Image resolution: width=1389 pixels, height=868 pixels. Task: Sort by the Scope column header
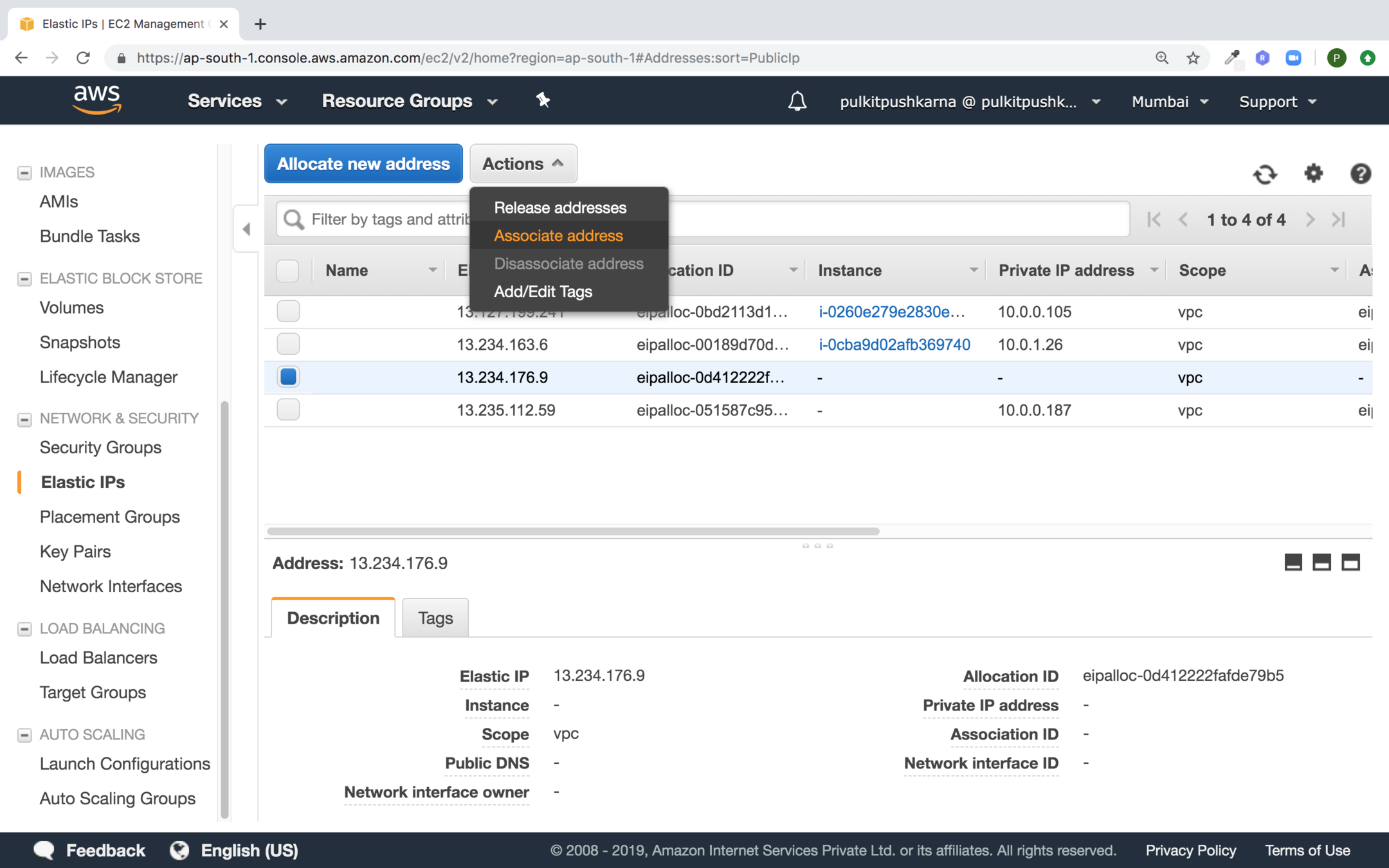click(1202, 271)
